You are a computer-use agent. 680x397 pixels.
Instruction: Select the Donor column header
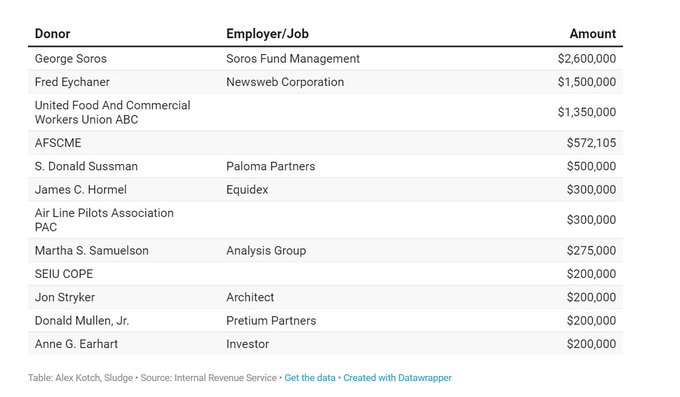click(x=52, y=34)
